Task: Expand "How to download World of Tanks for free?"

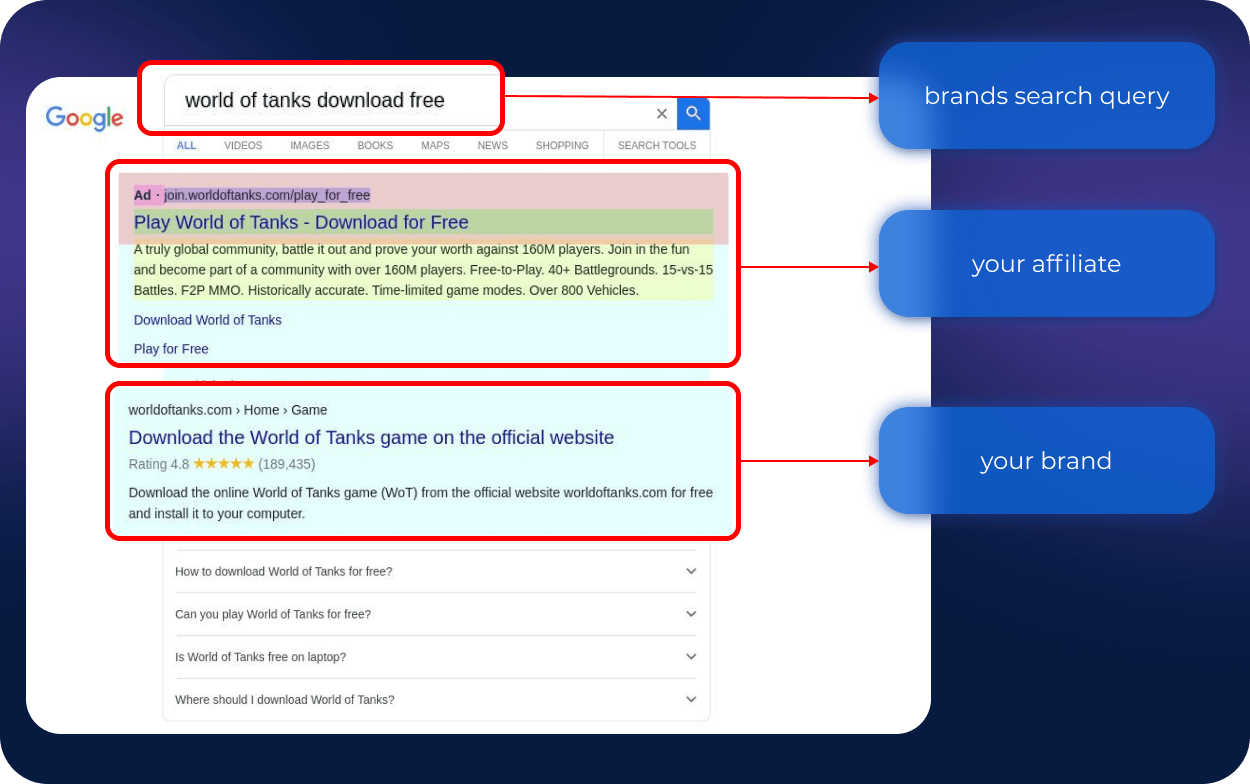Action: pyautogui.click(x=436, y=572)
